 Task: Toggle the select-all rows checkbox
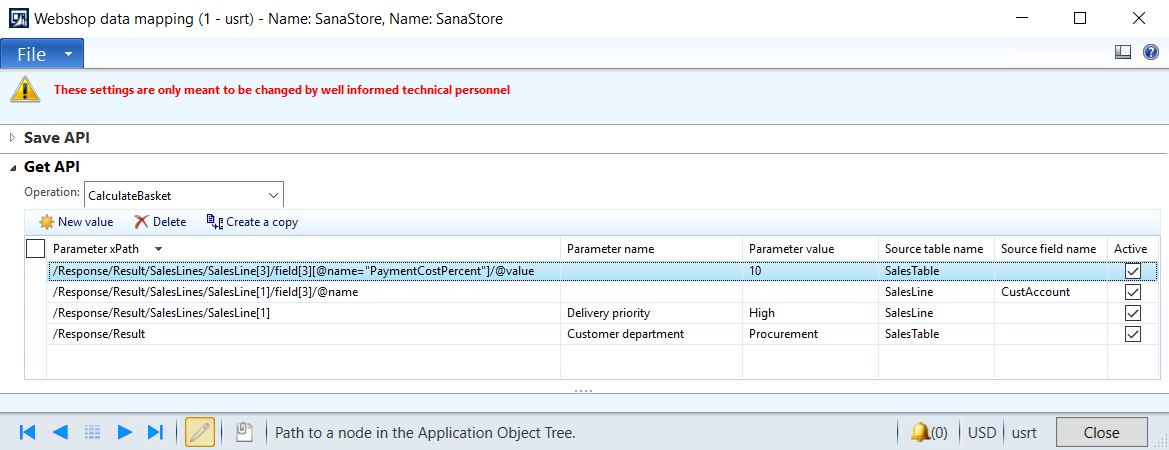coord(35,248)
